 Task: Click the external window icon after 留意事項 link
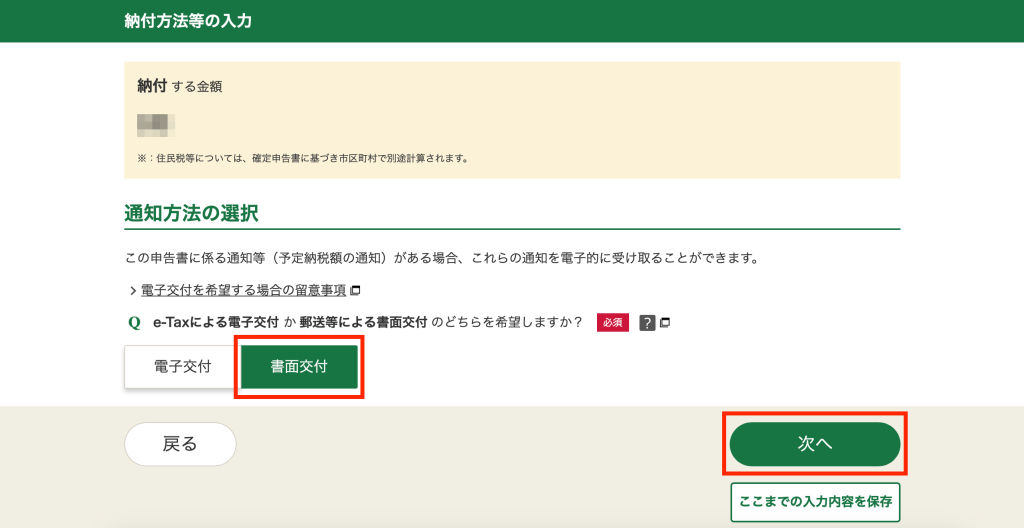(355, 291)
